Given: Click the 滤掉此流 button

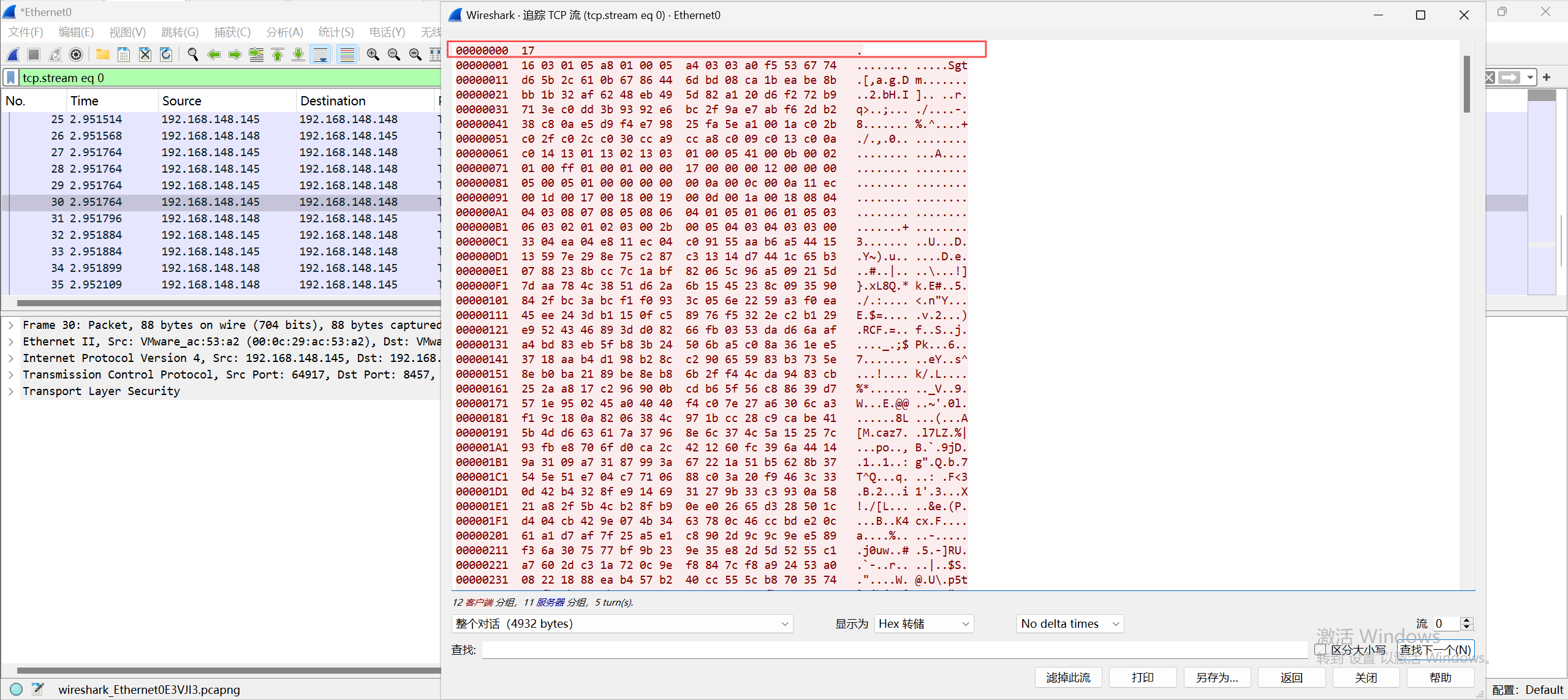Looking at the screenshot, I should coord(1068,677).
